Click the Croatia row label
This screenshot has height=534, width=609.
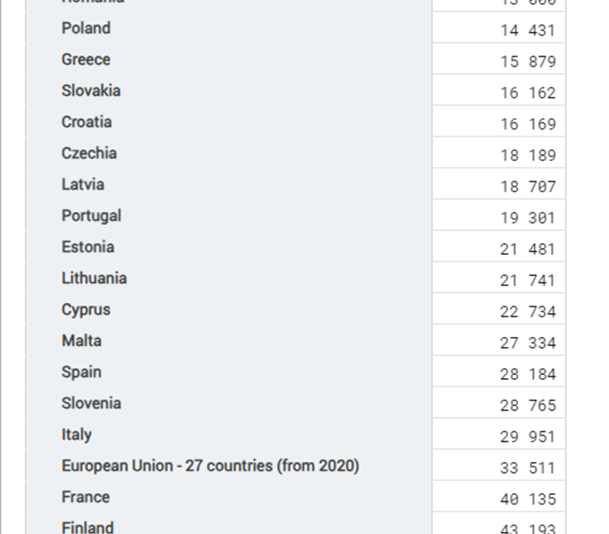click(x=87, y=122)
